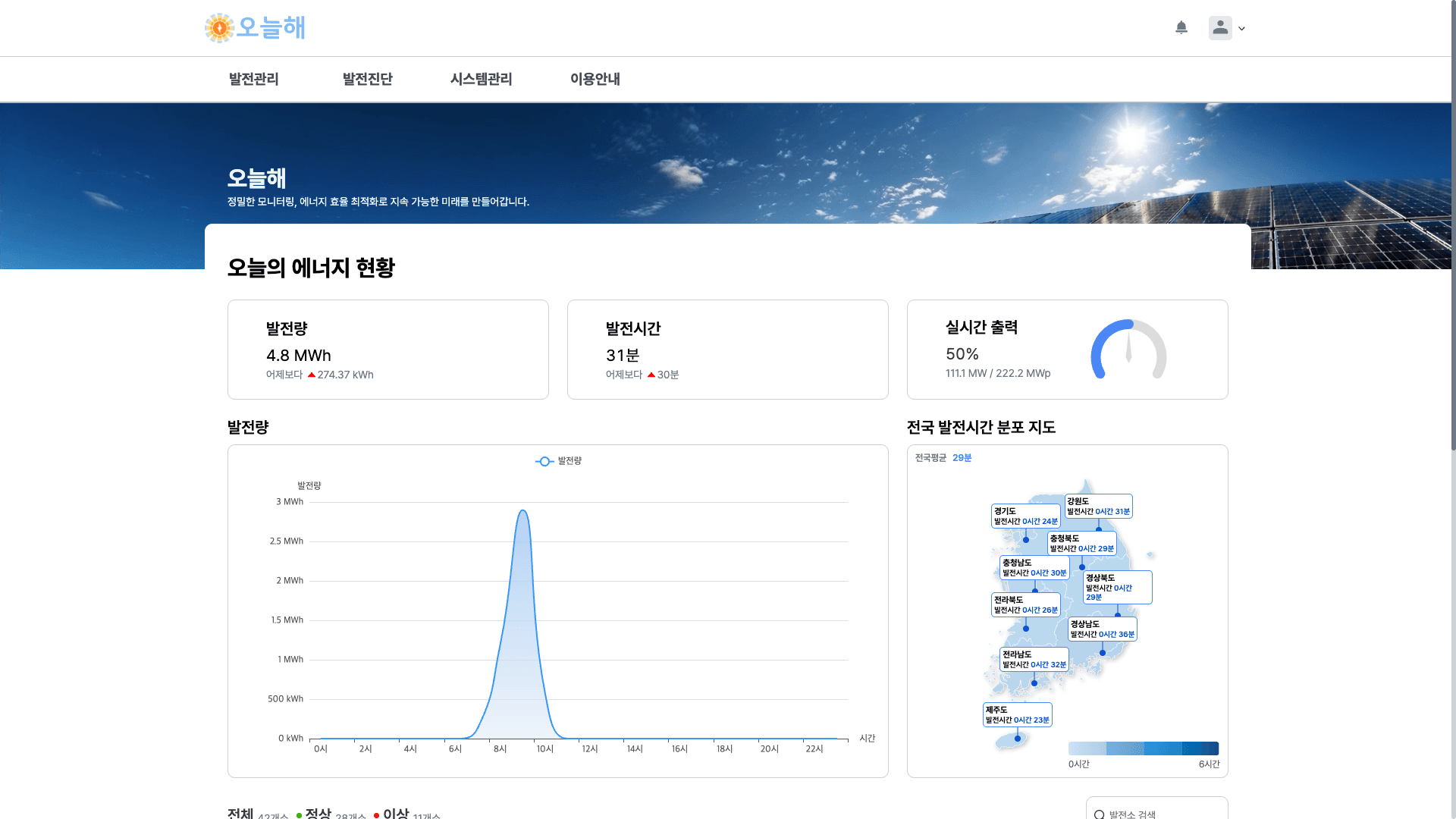
Task: Click the real-time output gauge
Action: (1128, 350)
